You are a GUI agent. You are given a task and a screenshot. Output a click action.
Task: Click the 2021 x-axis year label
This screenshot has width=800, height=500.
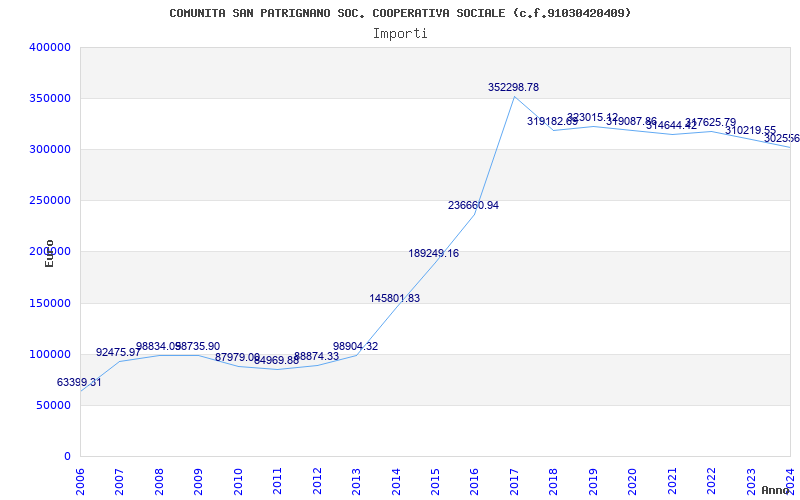point(672,481)
